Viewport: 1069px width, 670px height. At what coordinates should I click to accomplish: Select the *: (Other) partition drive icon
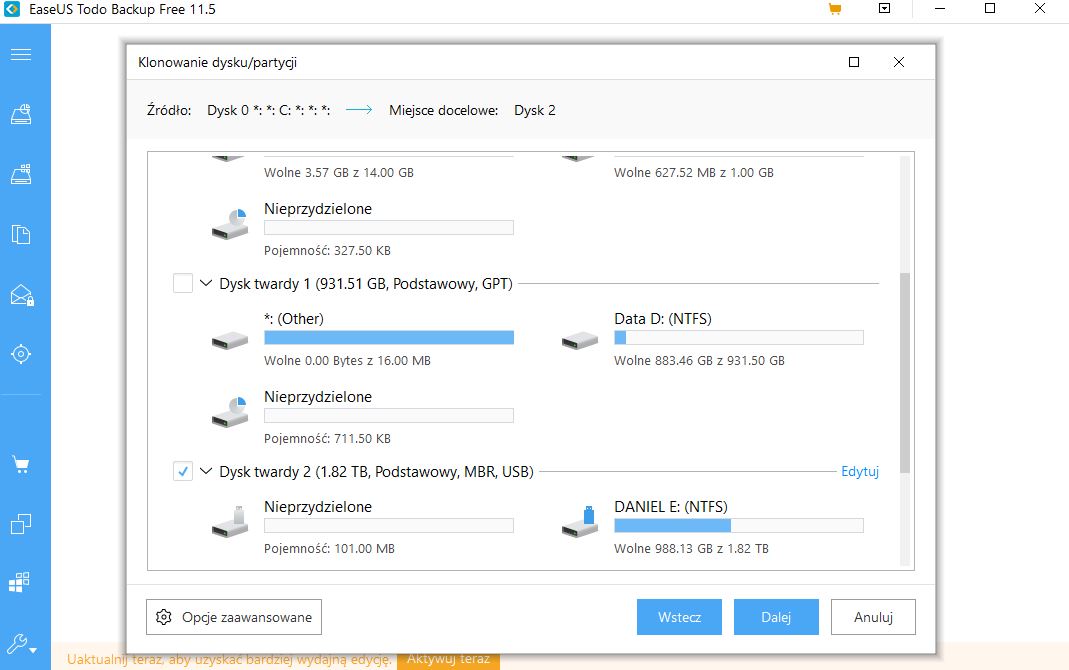click(x=230, y=339)
